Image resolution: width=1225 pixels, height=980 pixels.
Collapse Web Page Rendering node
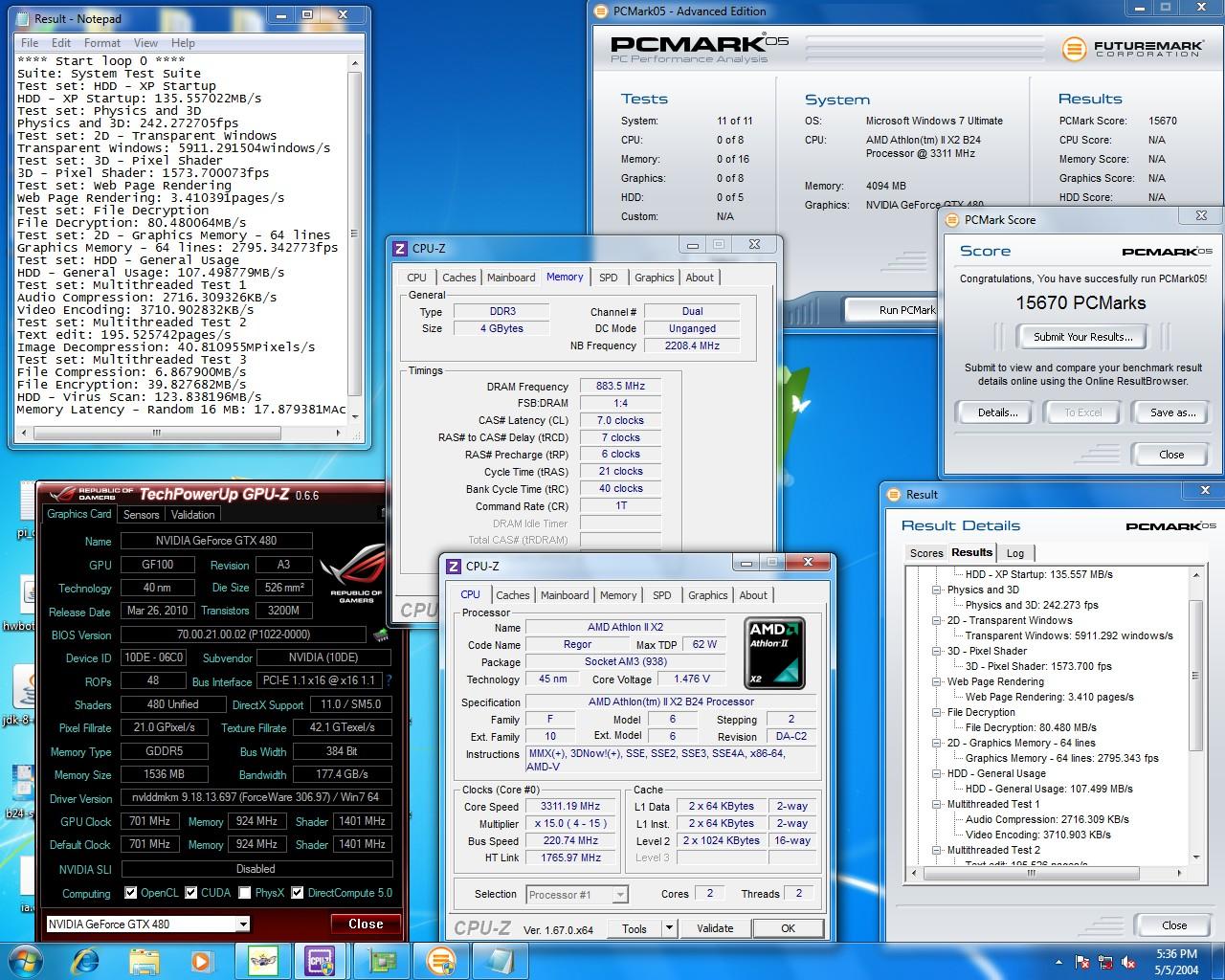tap(937, 682)
